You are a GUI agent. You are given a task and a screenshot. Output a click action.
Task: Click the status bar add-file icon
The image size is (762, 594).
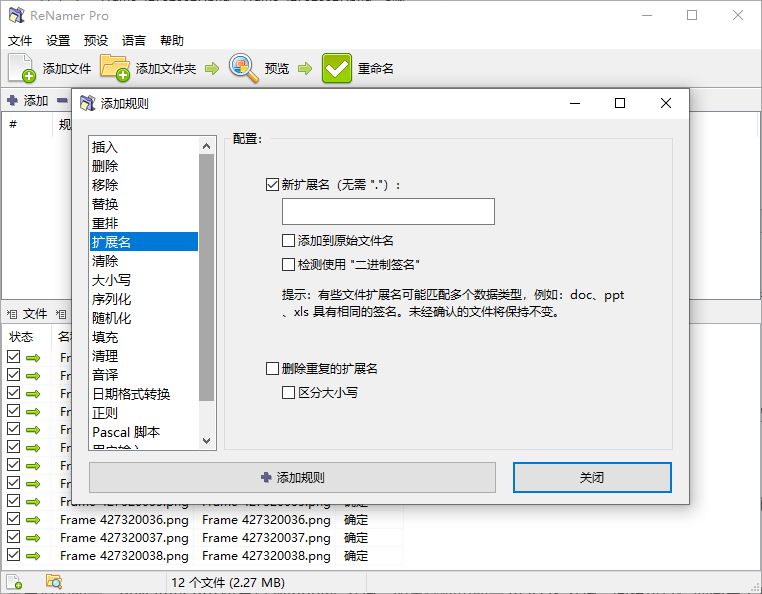pos(14,582)
